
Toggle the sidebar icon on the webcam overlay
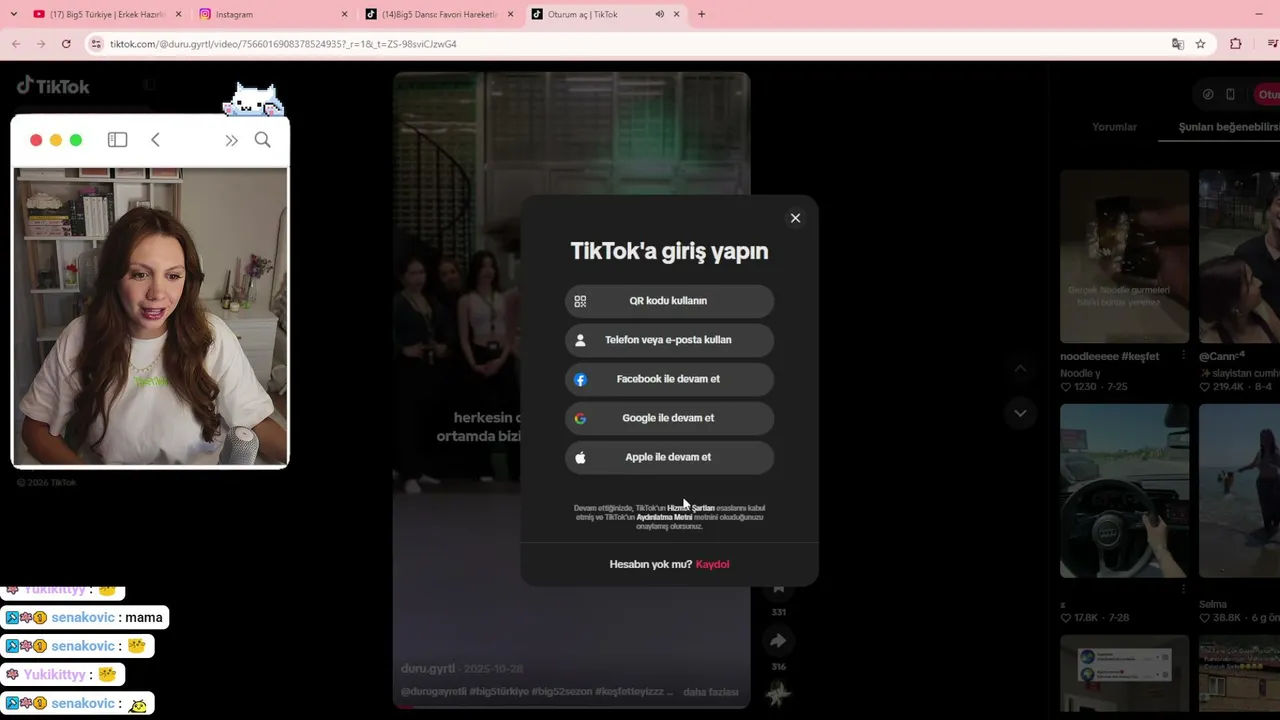(x=117, y=140)
